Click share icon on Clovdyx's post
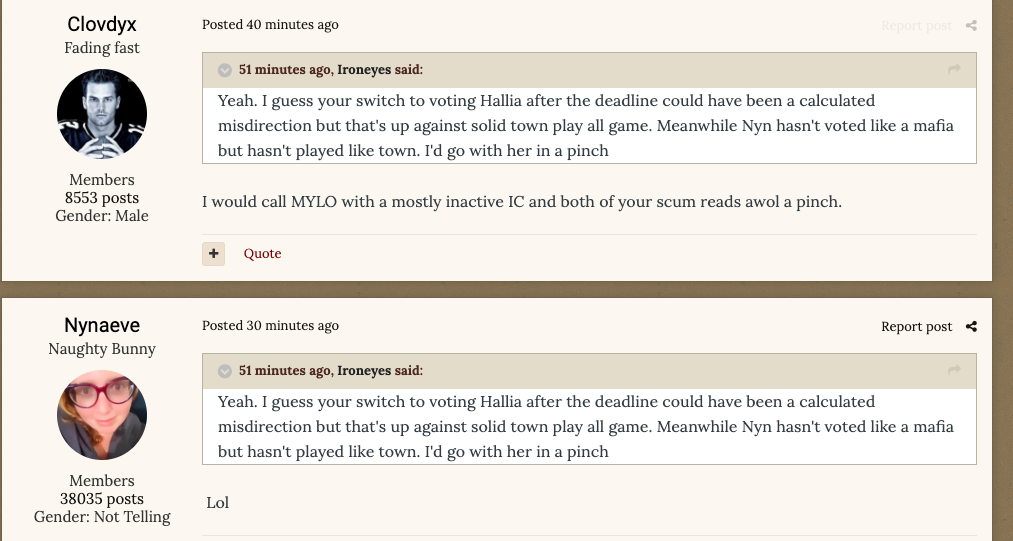 [971, 25]
